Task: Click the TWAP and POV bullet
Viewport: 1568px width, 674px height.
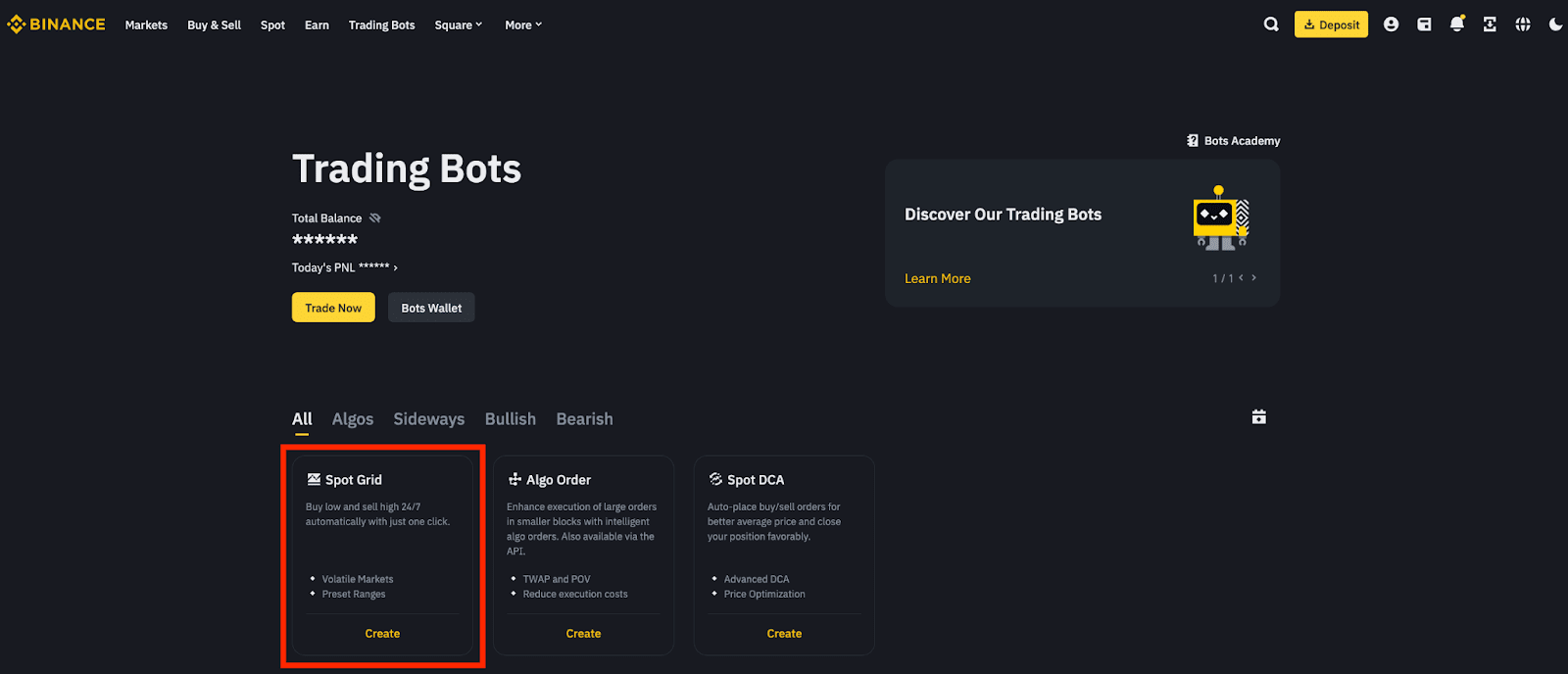Action: [557, 580]
